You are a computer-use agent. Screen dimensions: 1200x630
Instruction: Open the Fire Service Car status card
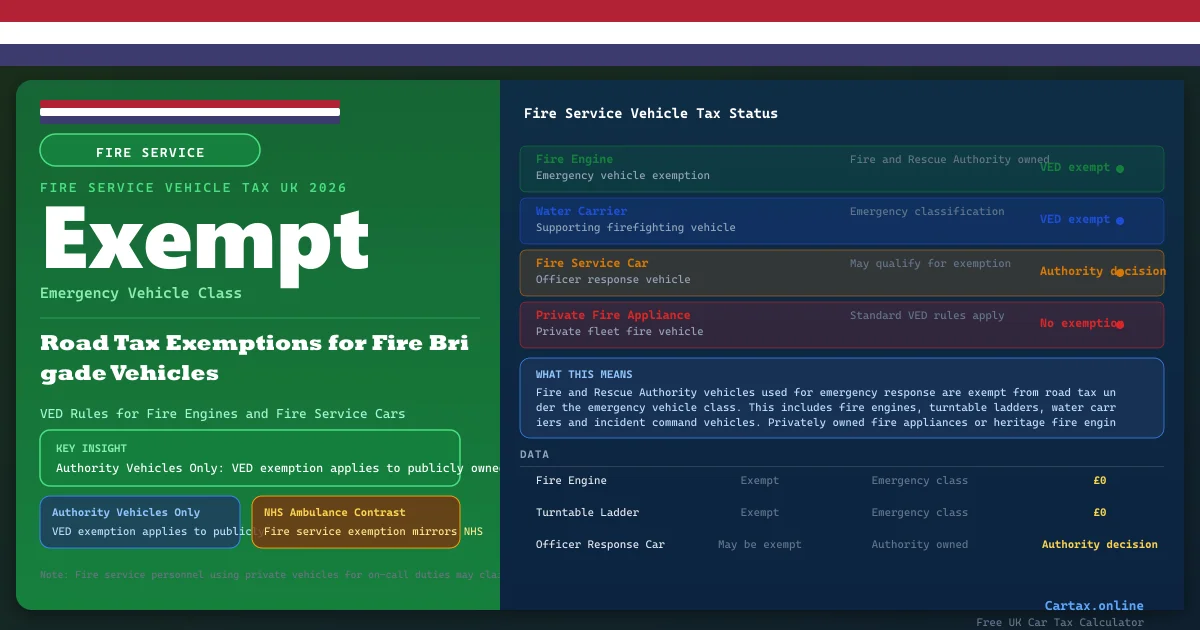pos(841,272)
